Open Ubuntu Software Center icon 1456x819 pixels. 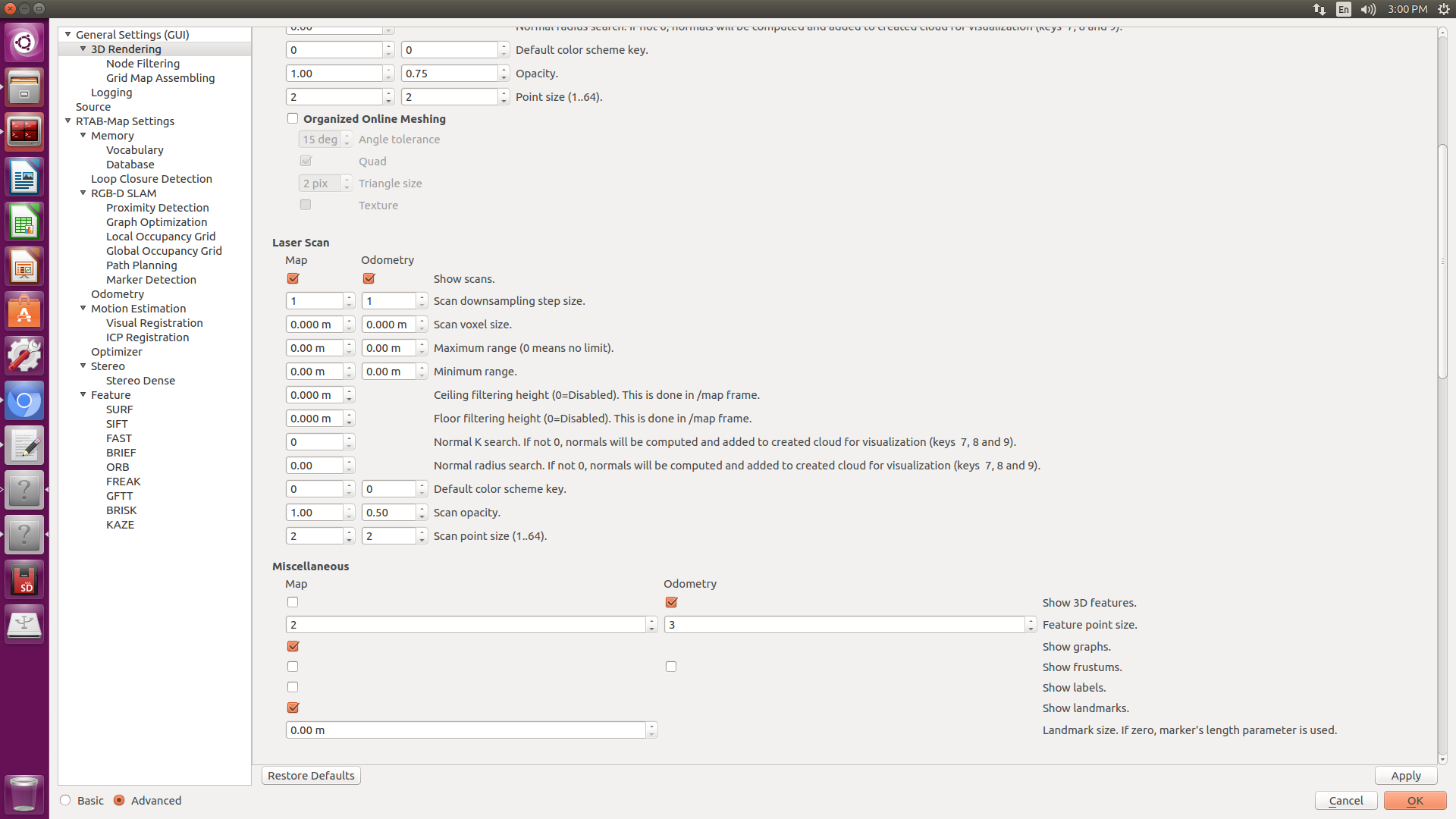24,312
